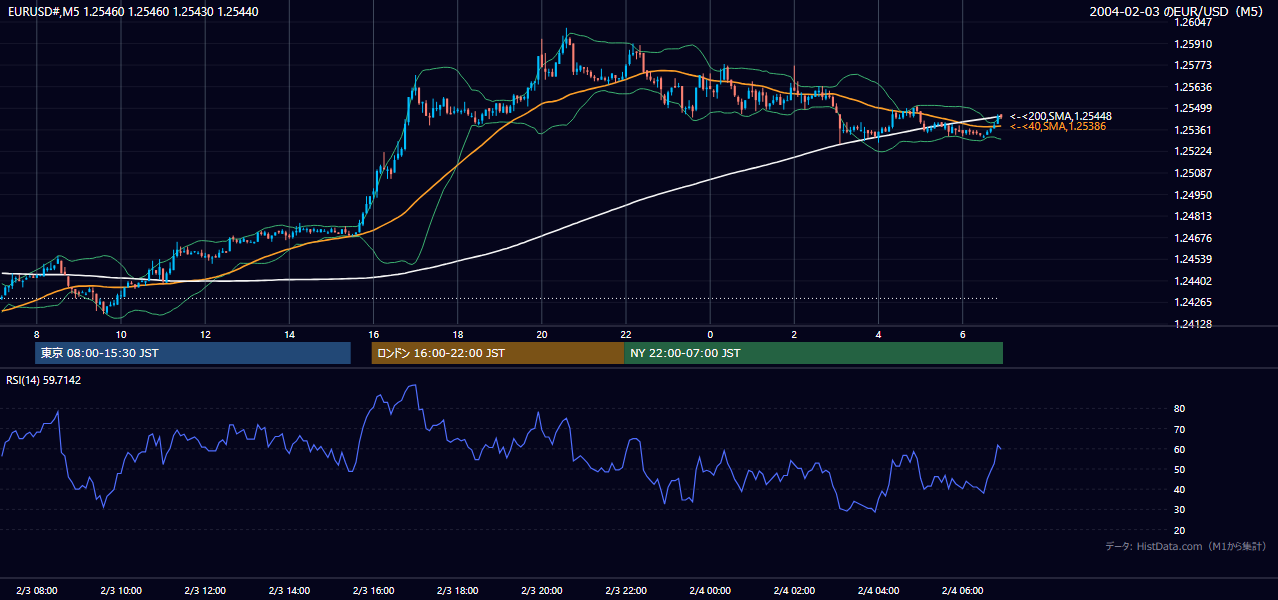Click hour label 16 under the price chart

point(373,334)
